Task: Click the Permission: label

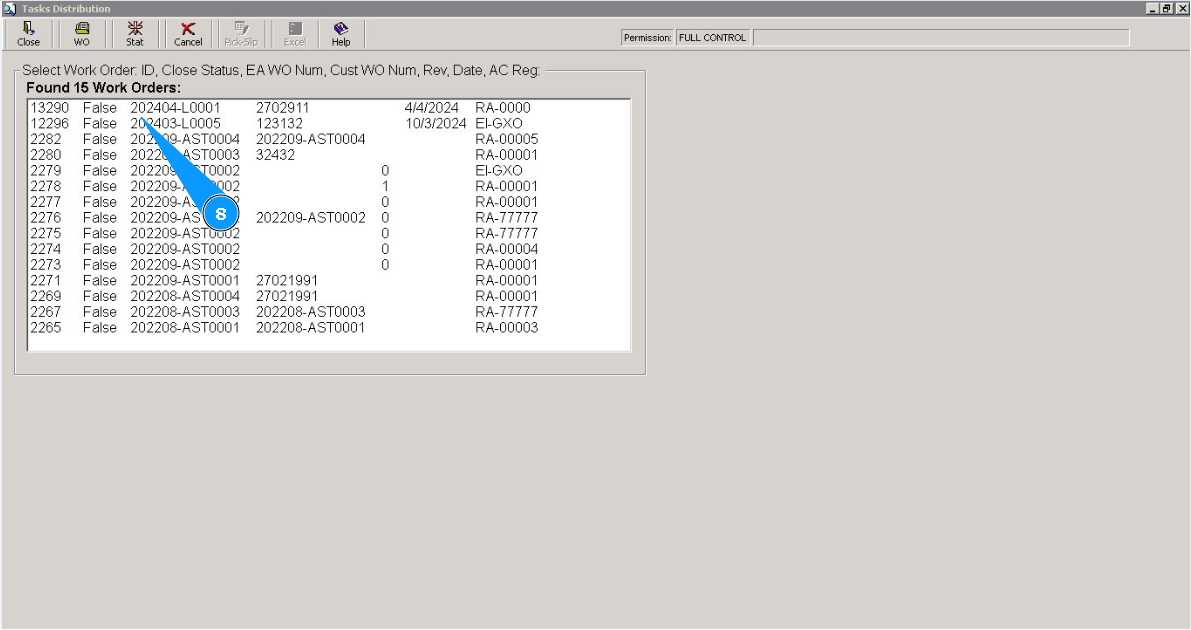Action: coord(648,38)
